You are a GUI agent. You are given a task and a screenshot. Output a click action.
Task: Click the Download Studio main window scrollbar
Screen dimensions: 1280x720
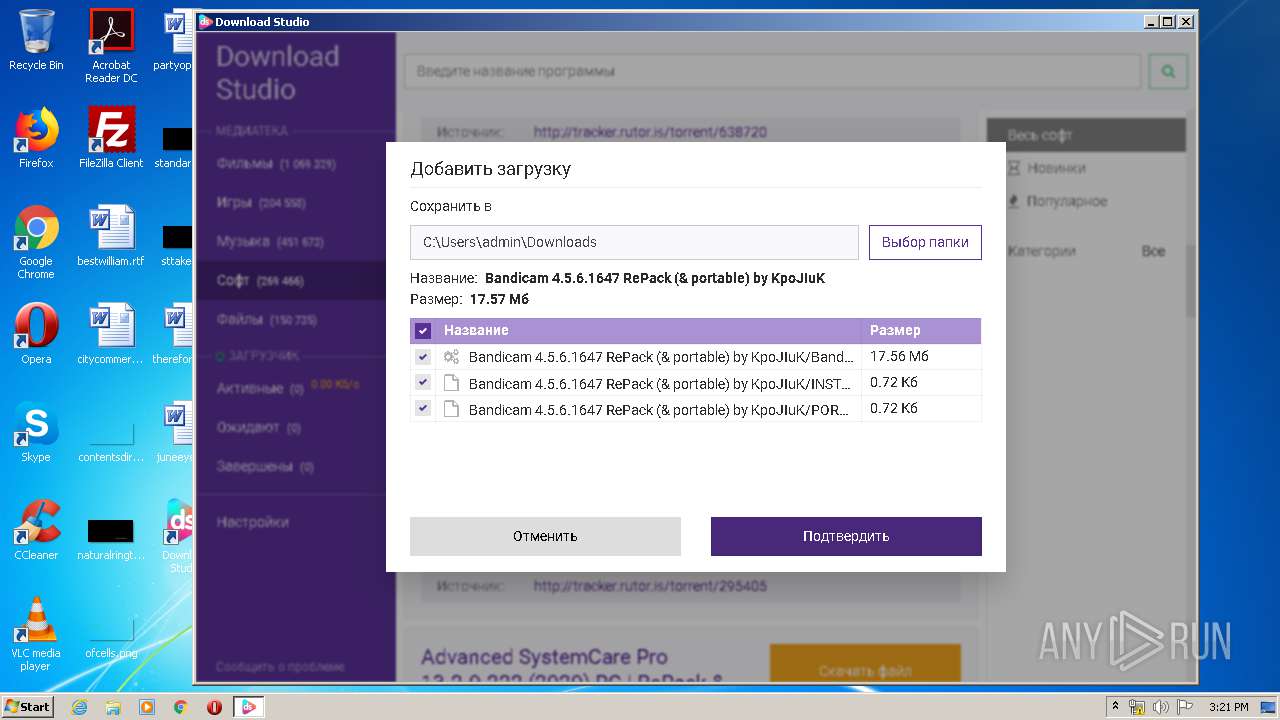pos(1191,280)
